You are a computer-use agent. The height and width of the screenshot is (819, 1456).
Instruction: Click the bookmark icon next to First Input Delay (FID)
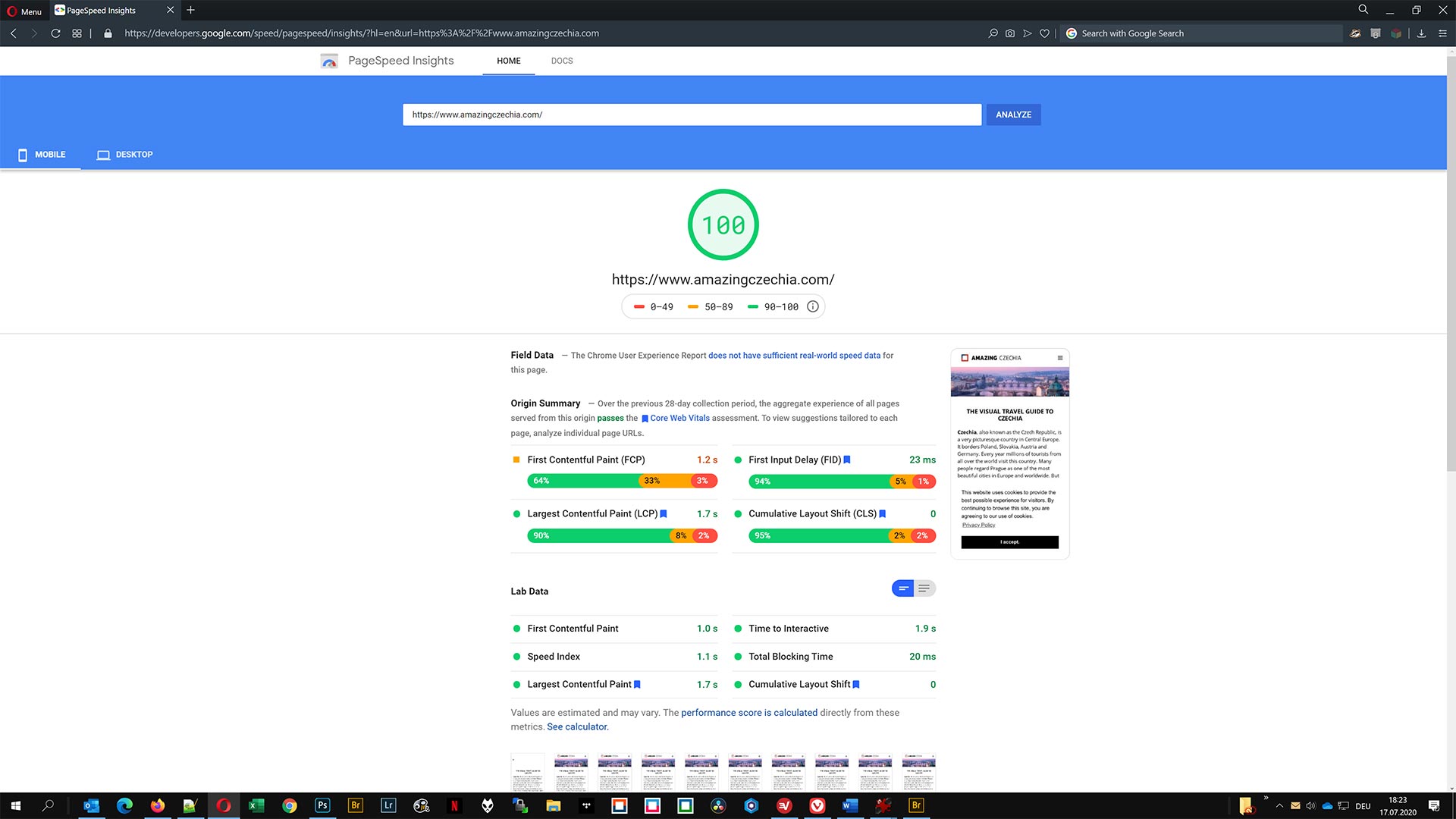pos(847,460)
